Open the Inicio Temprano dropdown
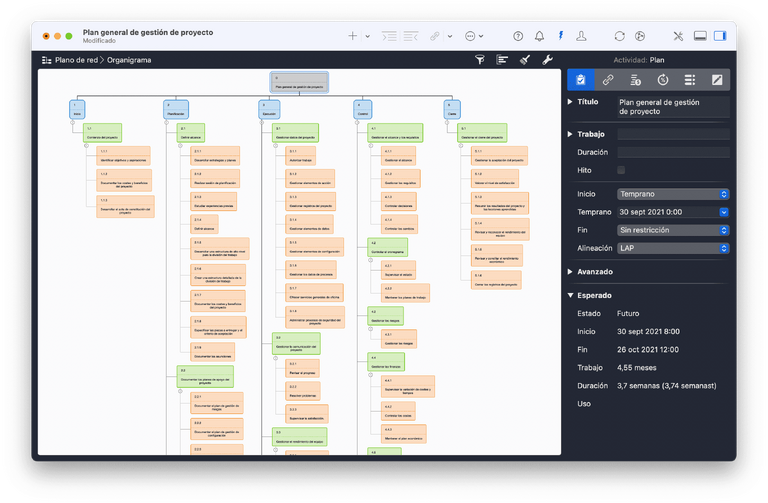The height and width of the screenshot is (503, 768). tap(672, 194)
